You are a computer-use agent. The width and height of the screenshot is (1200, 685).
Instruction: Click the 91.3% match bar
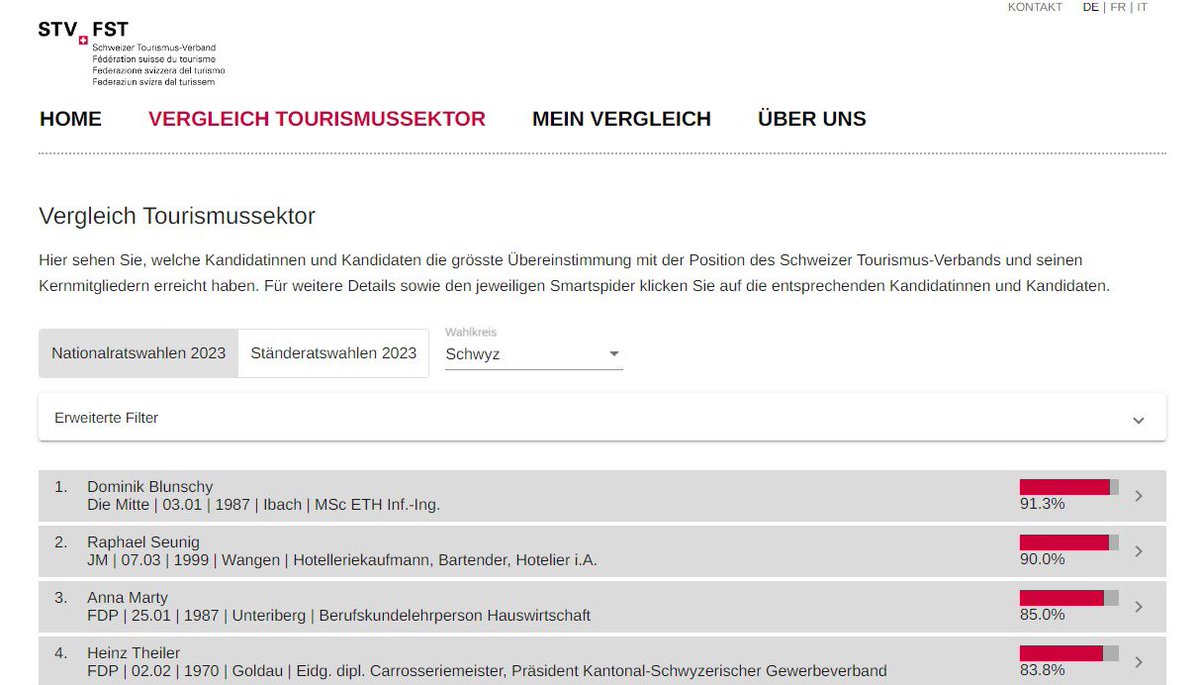[x=1069, y=487]
